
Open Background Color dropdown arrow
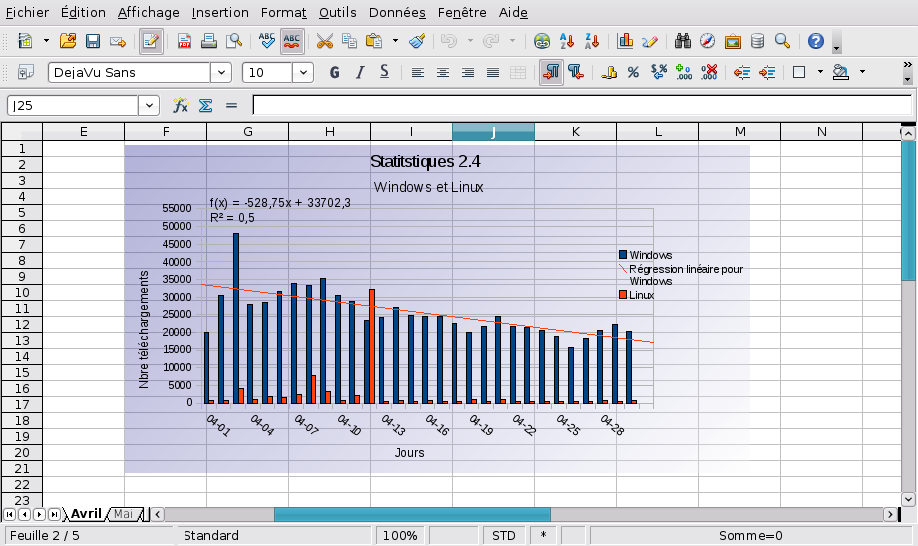(x=862, y=72)
